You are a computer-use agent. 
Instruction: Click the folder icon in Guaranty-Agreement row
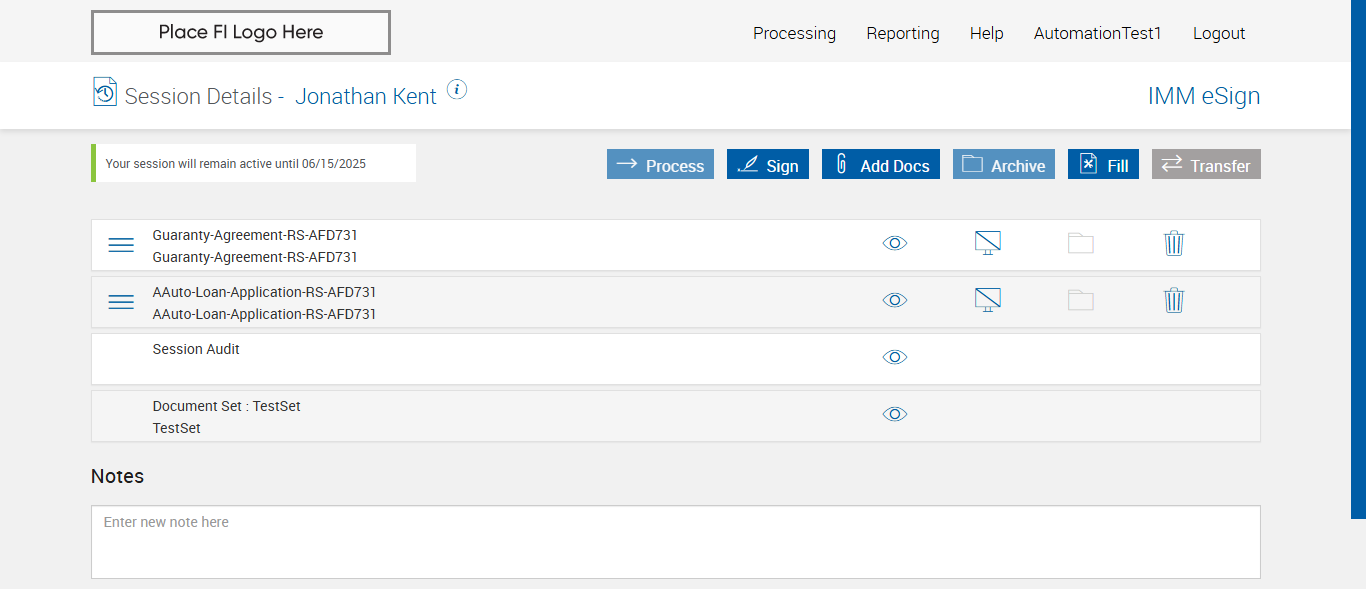pyautogui.click(x=1081, y=243)
